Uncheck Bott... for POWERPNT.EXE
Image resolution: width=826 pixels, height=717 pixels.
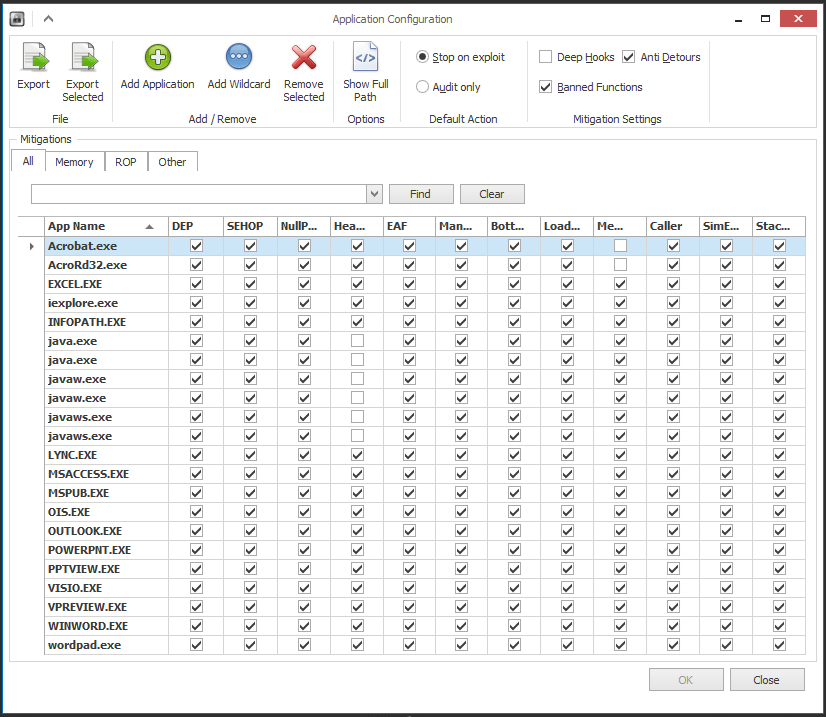coord(514,549)
